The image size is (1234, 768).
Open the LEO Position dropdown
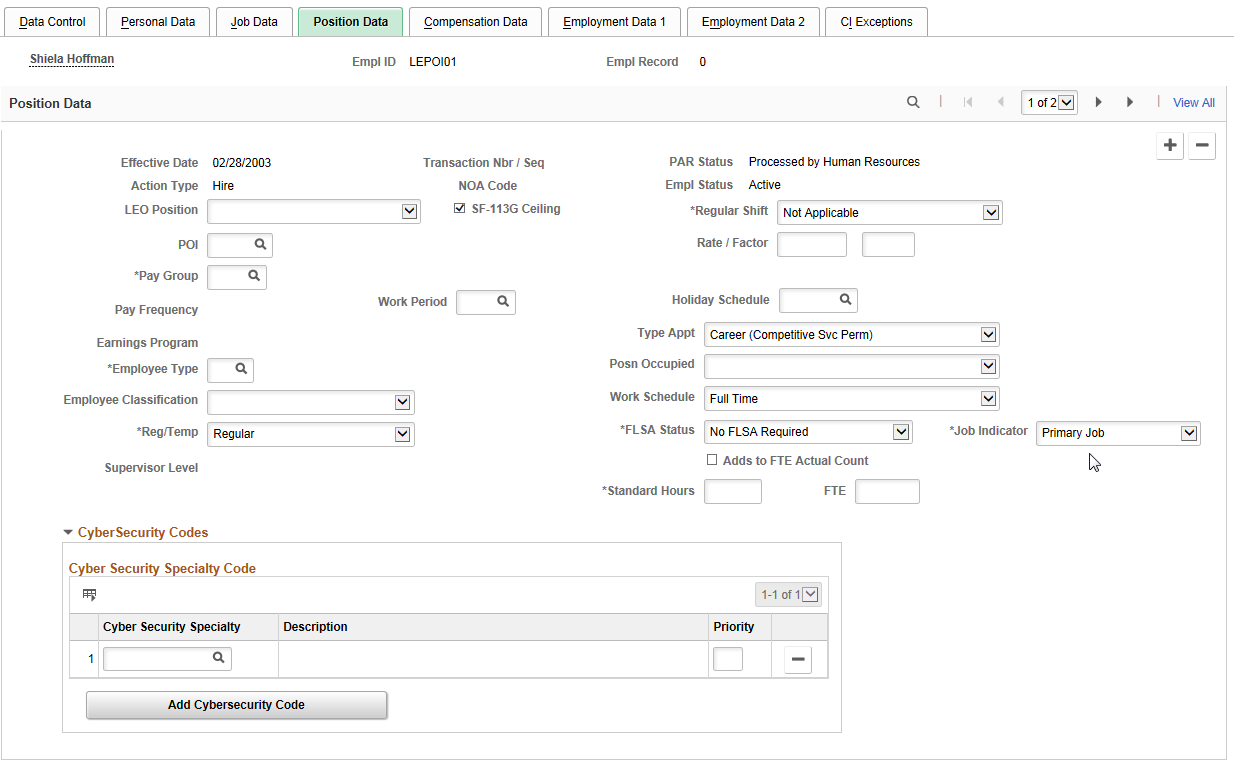click(x=313, y=211)
